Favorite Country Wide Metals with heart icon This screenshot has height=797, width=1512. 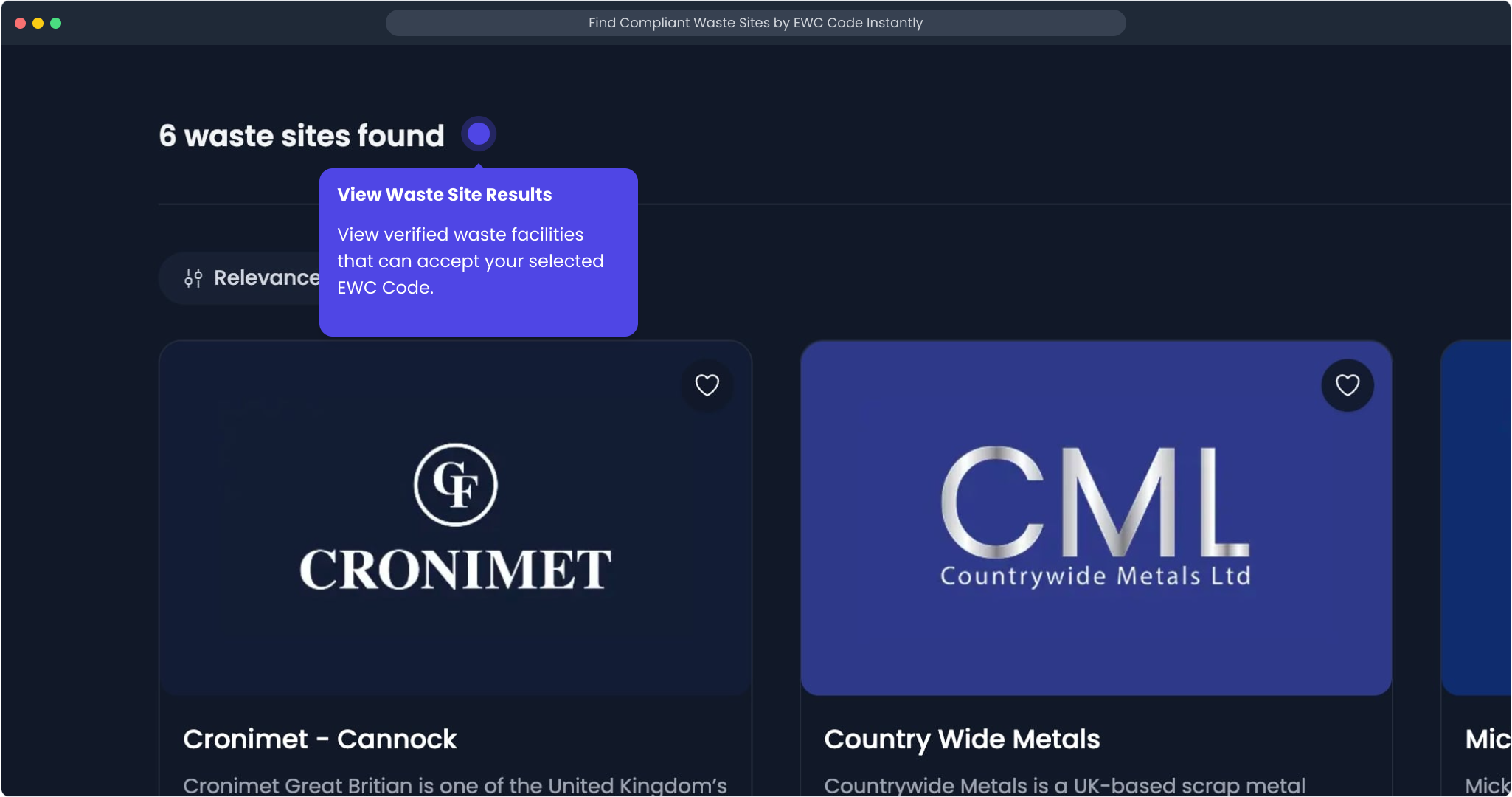point(1347,384)
